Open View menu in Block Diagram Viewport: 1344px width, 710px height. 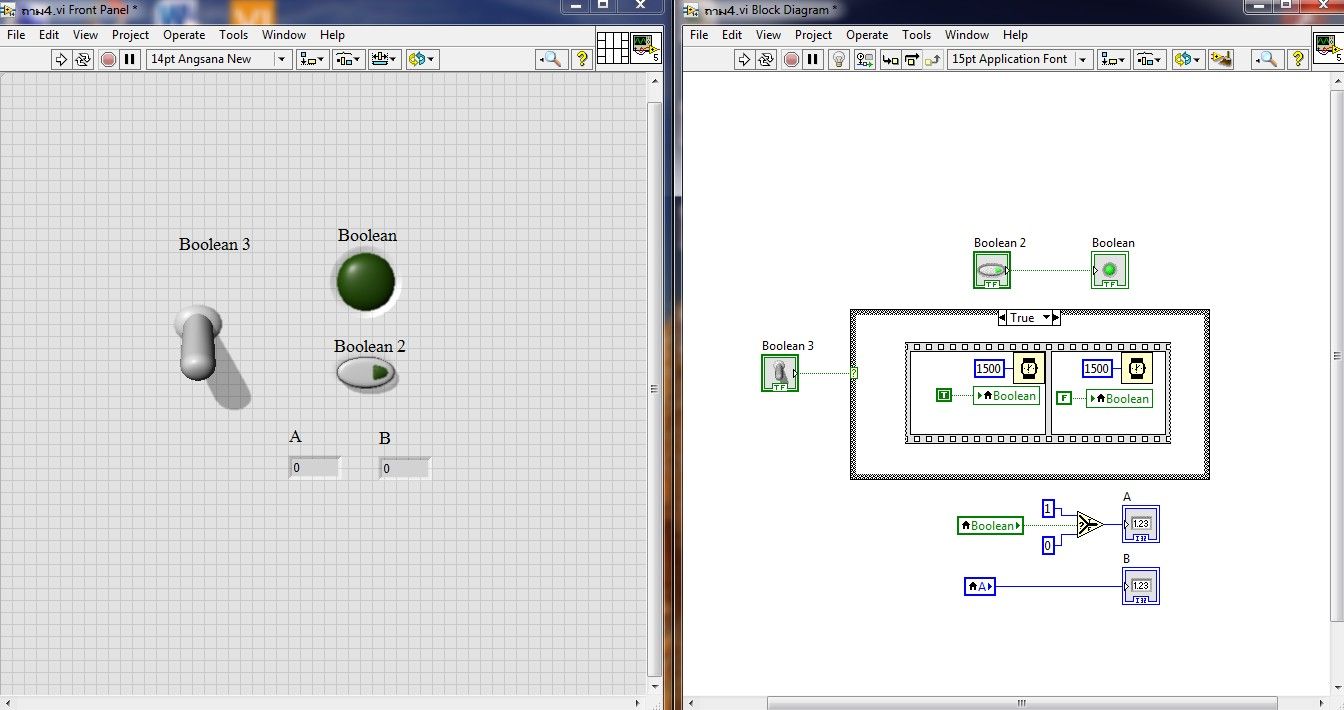(x=768, y=34)
